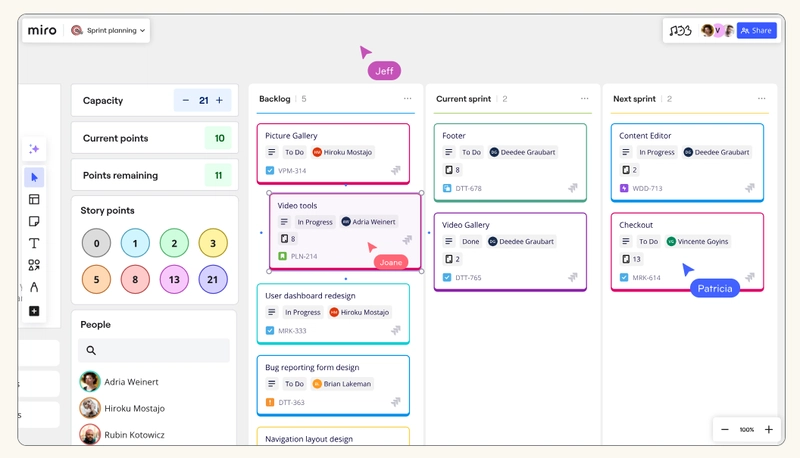Click the People search field
The height and width of the screenshot is (458, 800).
(153, 350)
